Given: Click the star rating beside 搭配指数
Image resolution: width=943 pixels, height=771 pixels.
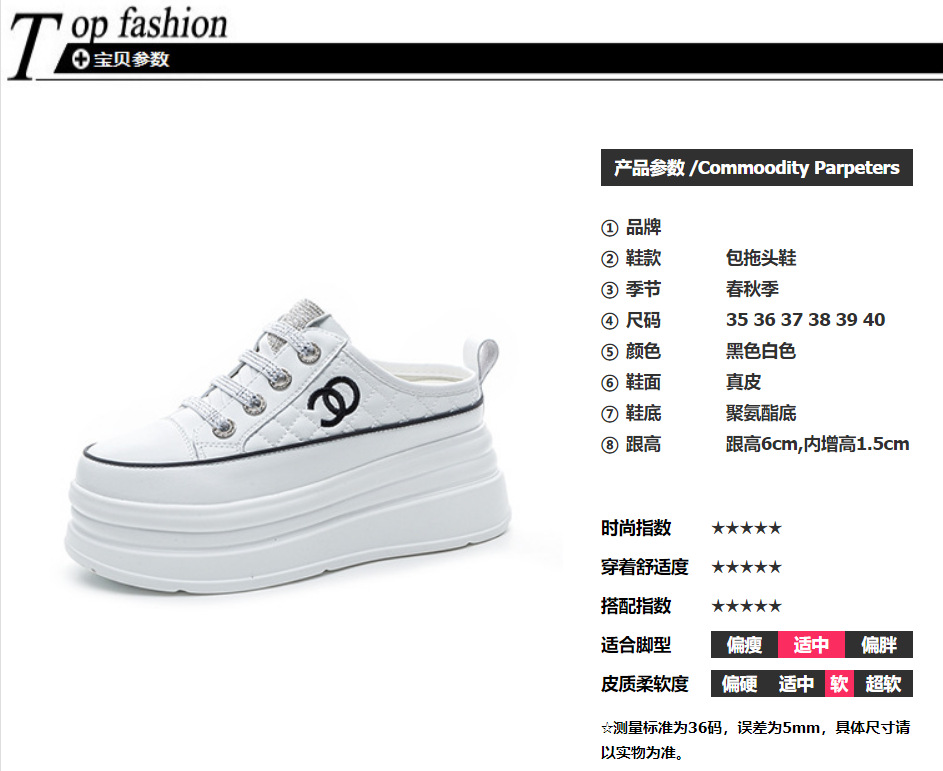Looking at the screenshot, I should [x=746, y=606].
